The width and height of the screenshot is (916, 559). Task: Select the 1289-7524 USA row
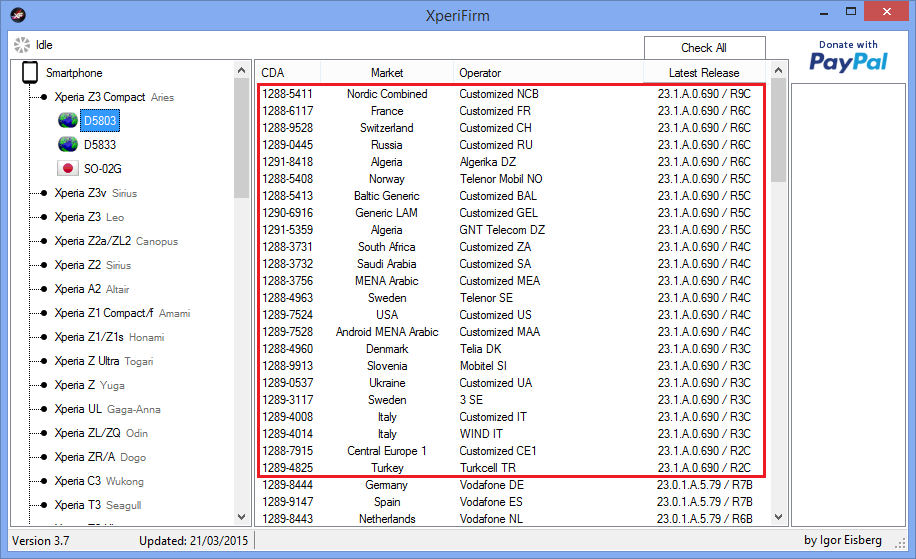[511, 314]
